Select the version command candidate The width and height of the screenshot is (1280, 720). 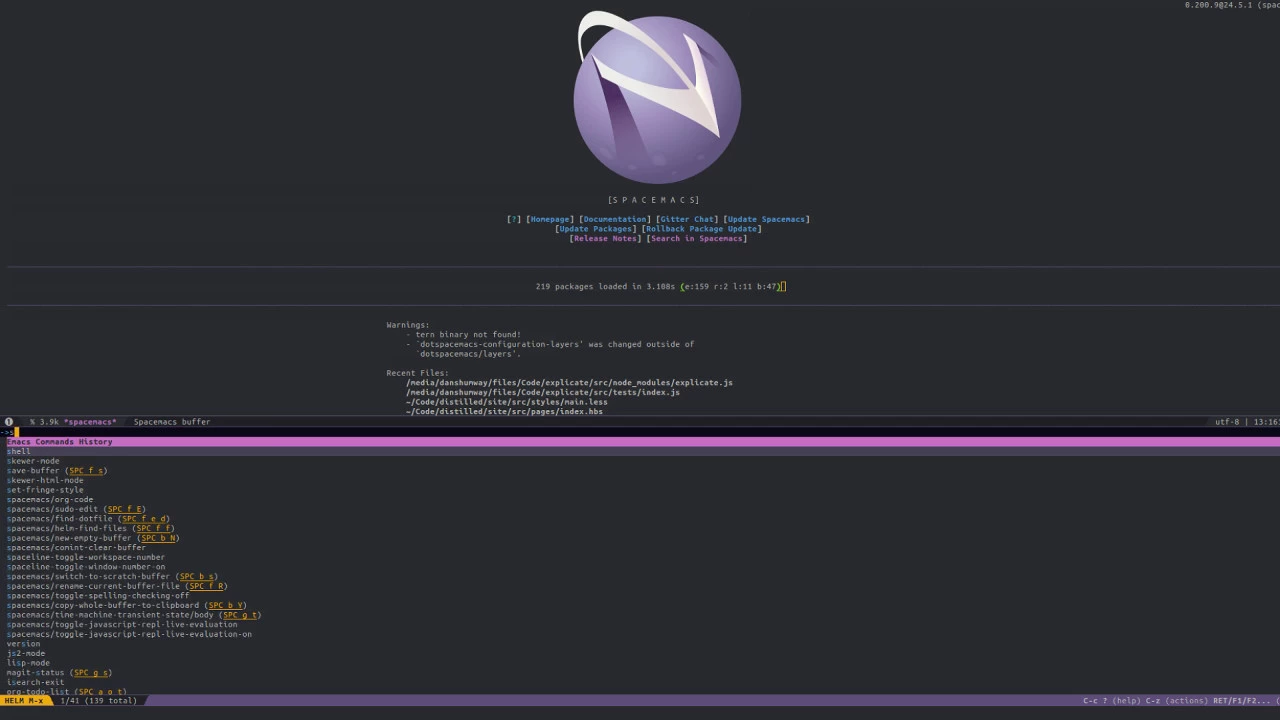tap(23, 644)
